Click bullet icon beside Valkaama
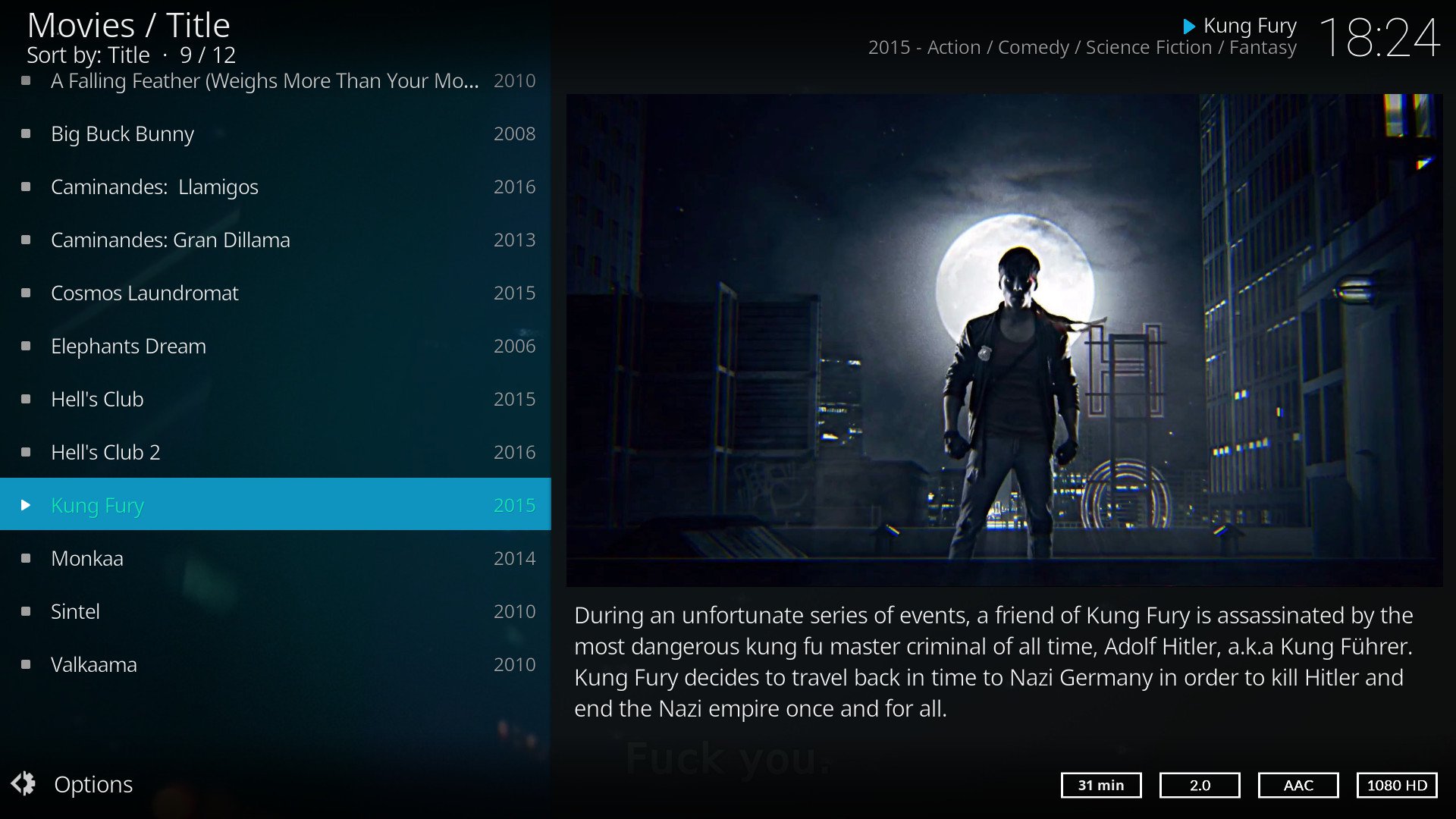The image size is (1456, 819). pyautogui.click(x=26, y=664)
